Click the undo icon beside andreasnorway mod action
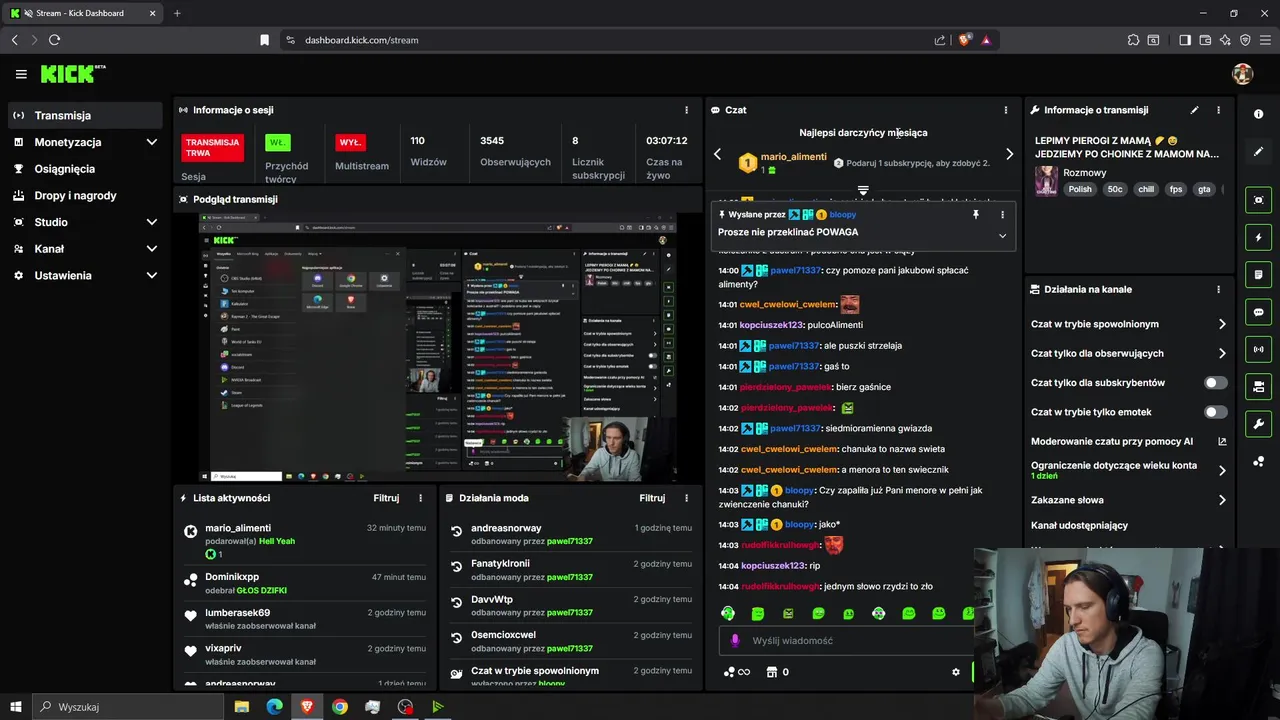Image resolution: width=1280 pixels, height=720 pixels. 457,531
